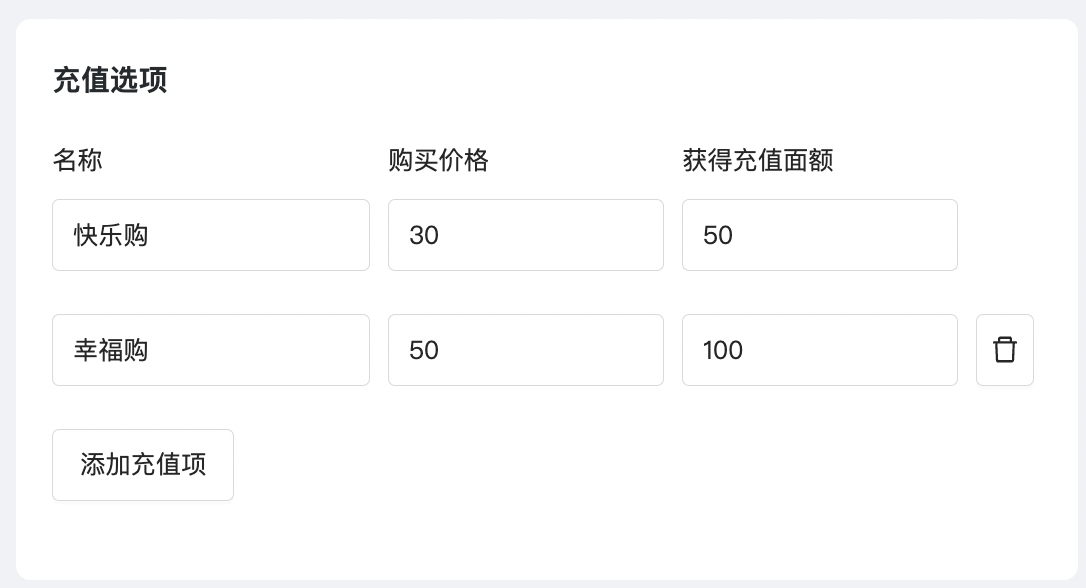Click the 添加充值项 button
This screenshot has width=1086, height=588.
point(143,465)
